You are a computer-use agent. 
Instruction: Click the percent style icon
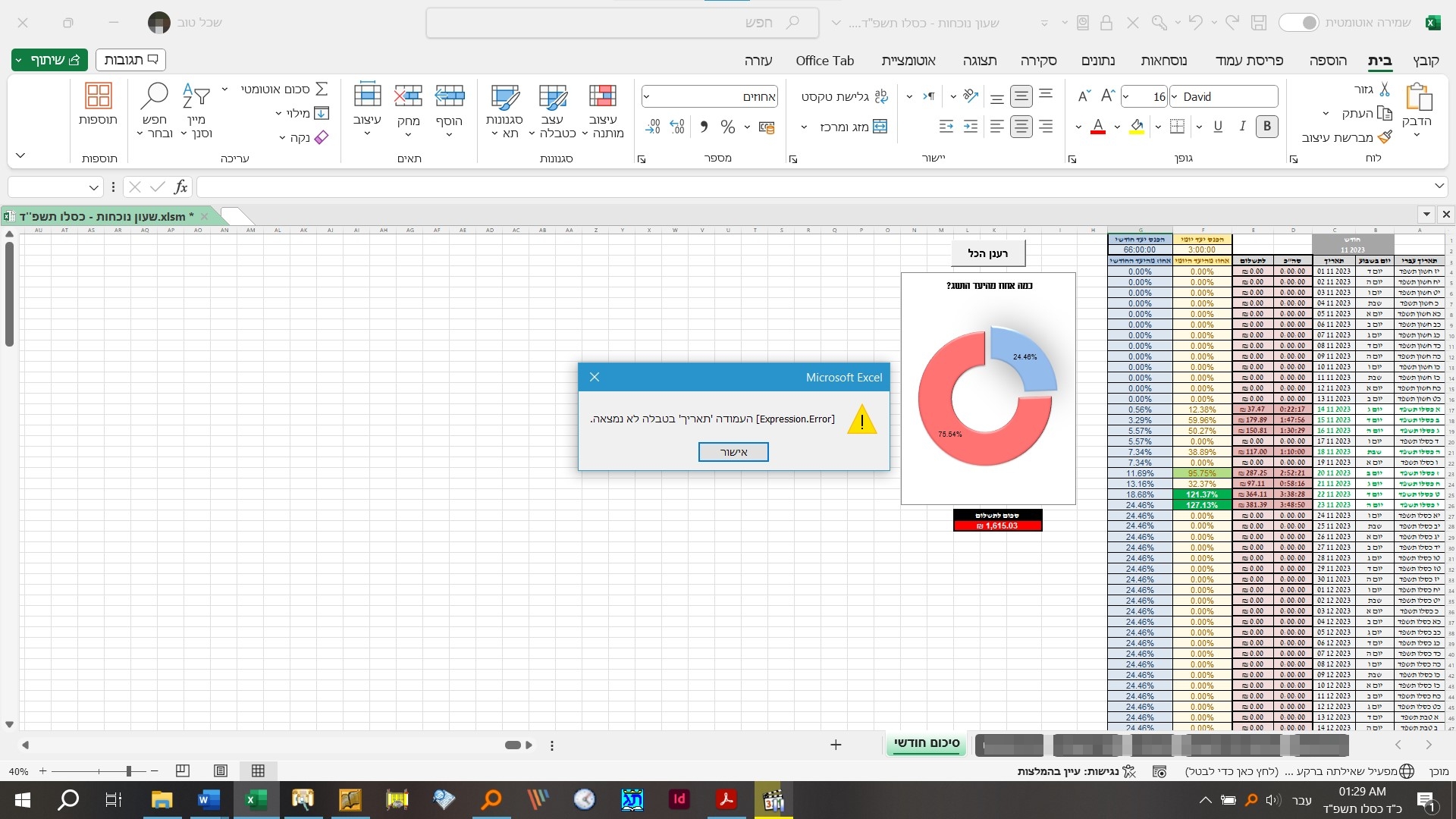click(728, 127)
